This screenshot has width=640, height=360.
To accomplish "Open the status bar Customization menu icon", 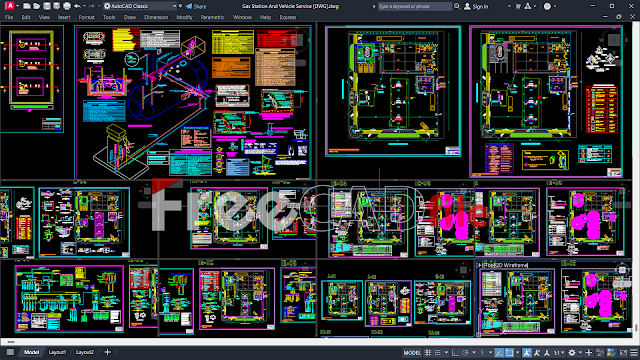I will pos(634,352).
